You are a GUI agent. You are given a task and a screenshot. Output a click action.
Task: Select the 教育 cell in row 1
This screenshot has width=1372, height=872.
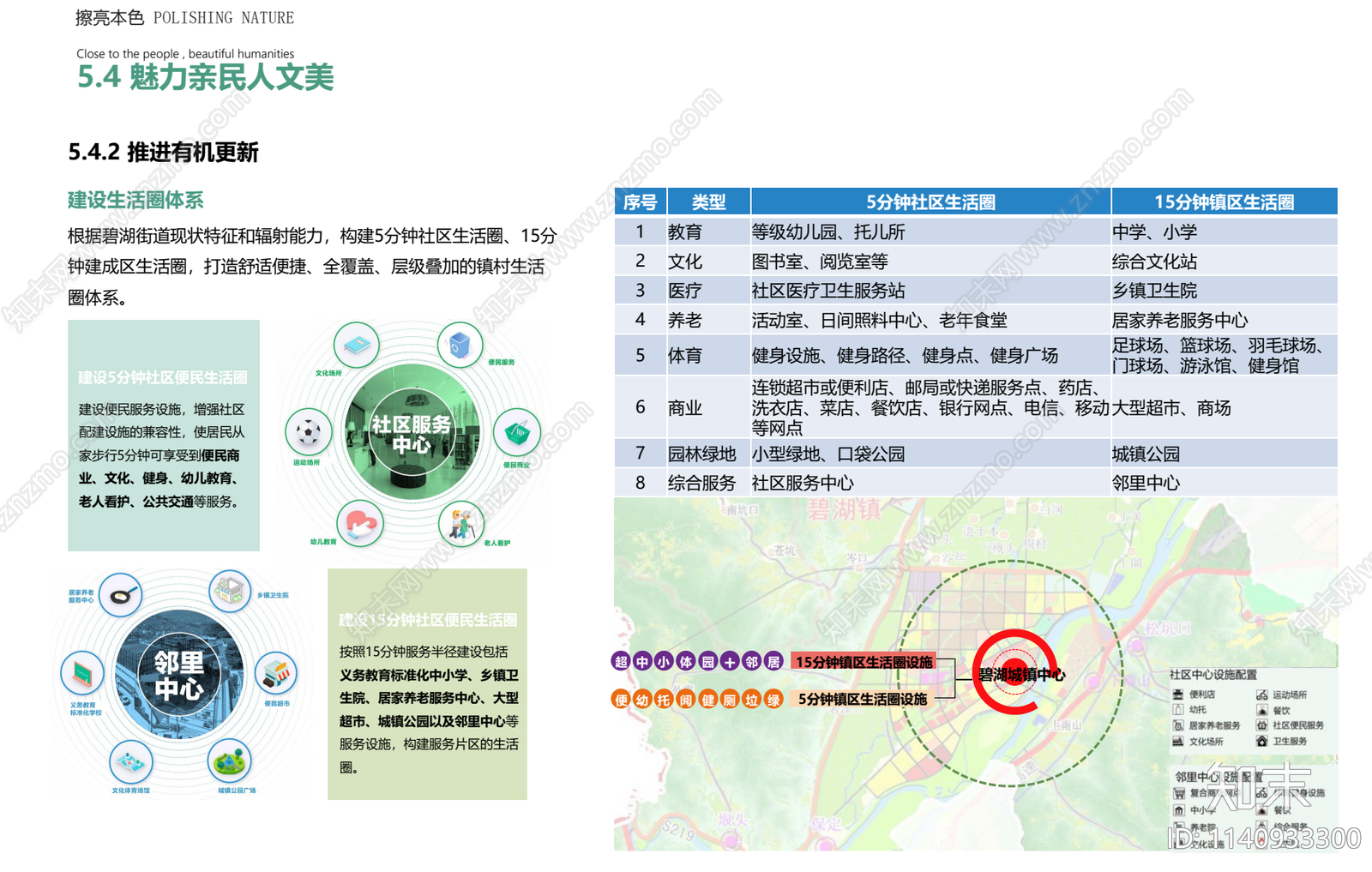[x=708, y=232]
